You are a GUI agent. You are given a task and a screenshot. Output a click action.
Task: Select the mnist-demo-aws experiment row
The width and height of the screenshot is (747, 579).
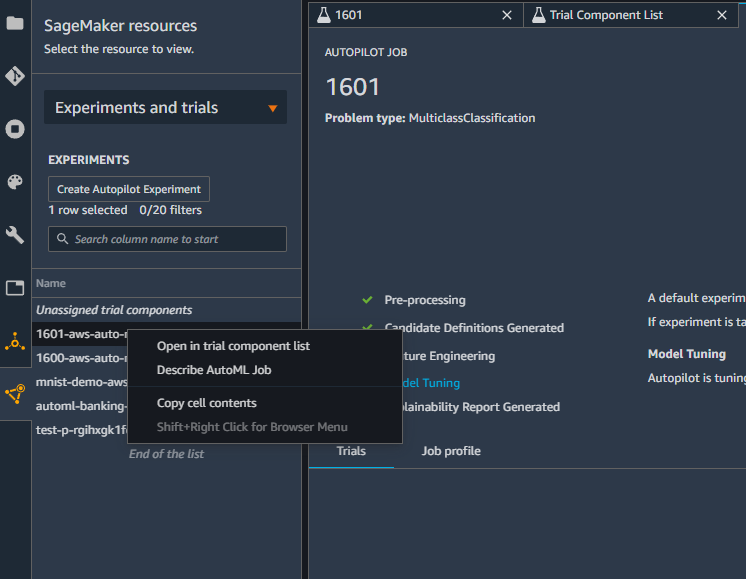click(81, 382)
